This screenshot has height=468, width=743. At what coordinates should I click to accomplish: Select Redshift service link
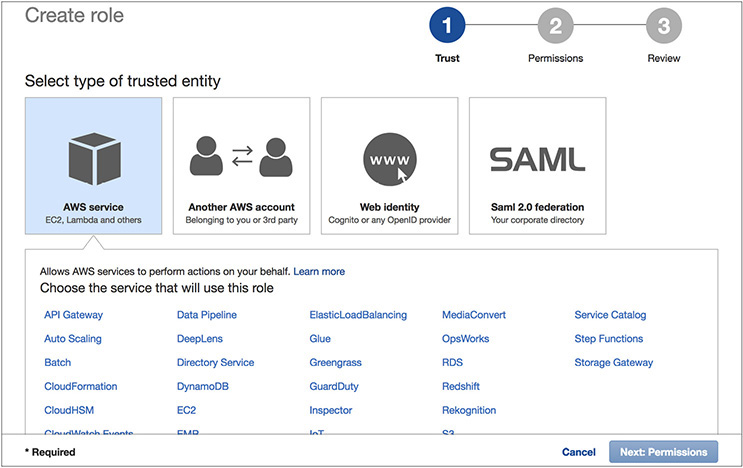463,386
